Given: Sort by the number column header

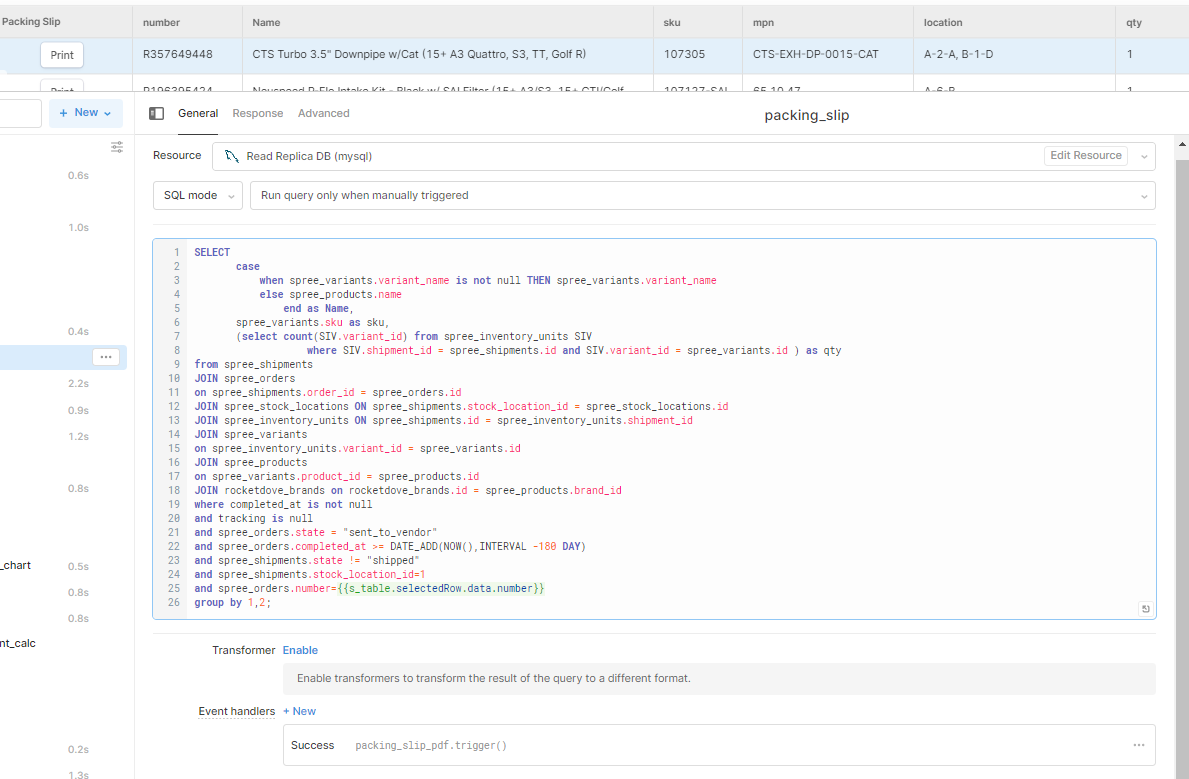Looking at the screenshot, I should point(187,23).
